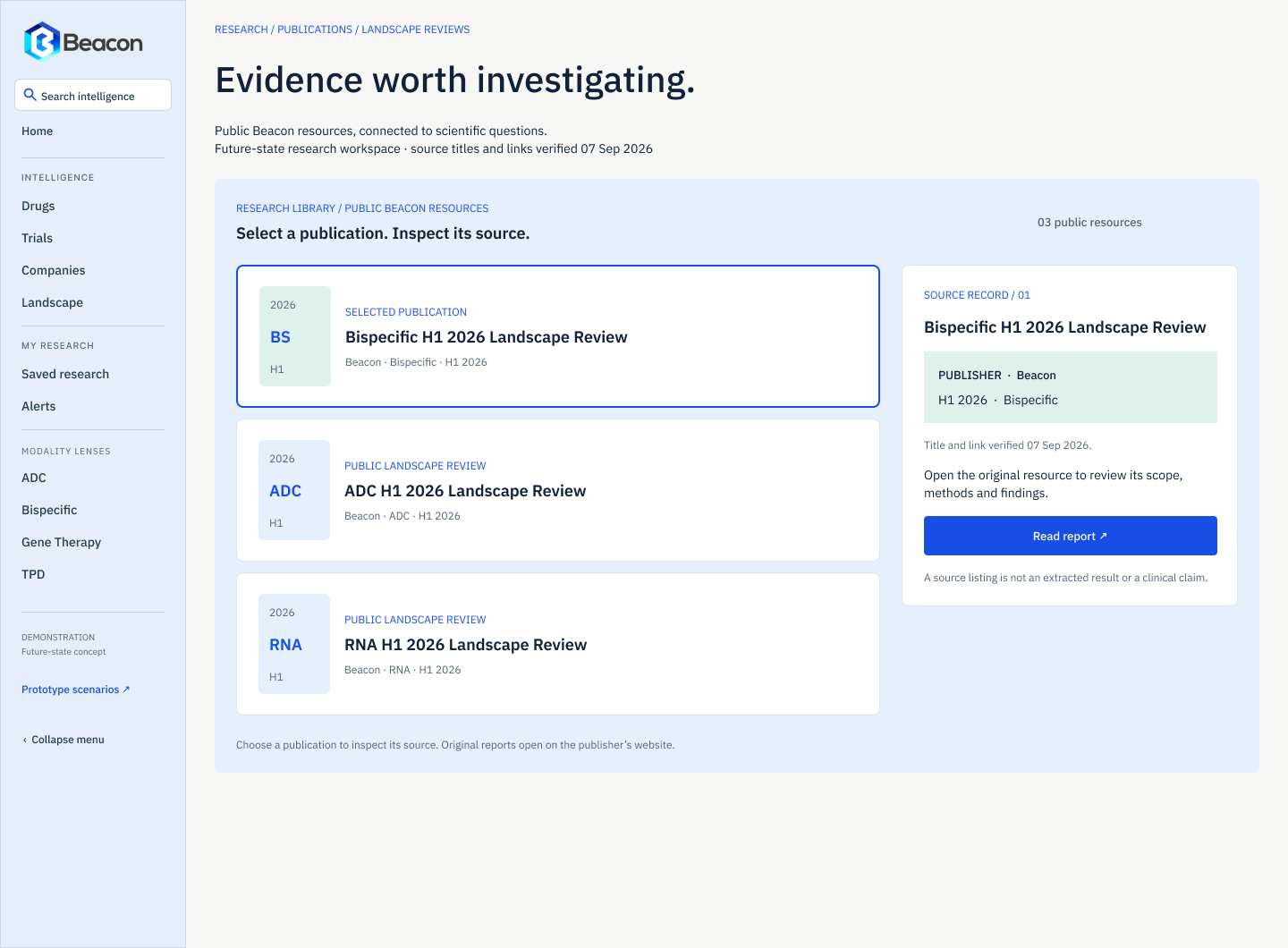
Task: Select the ADC modality lens
Action: click(34, 478)
